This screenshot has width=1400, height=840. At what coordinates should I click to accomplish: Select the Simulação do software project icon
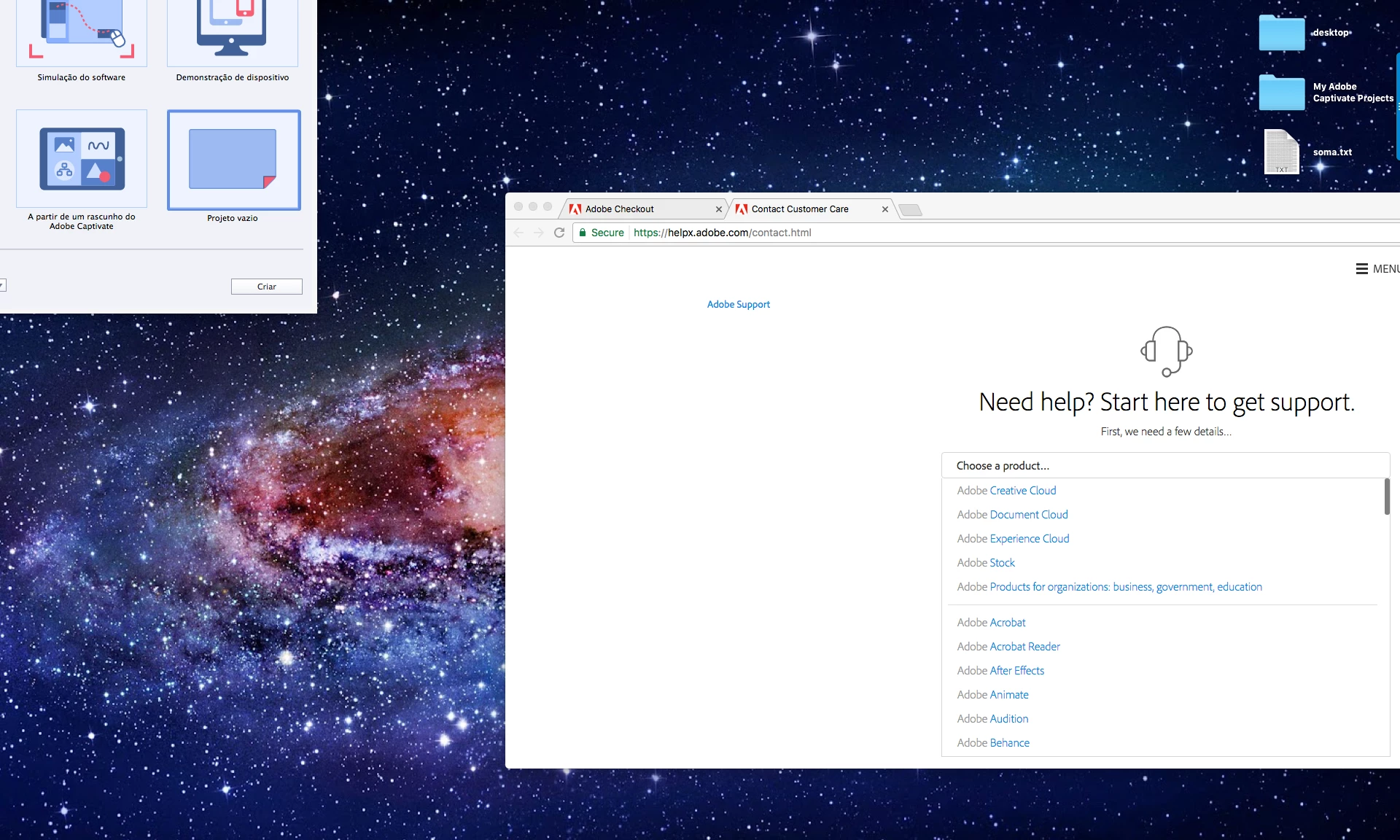click(82, 32)
